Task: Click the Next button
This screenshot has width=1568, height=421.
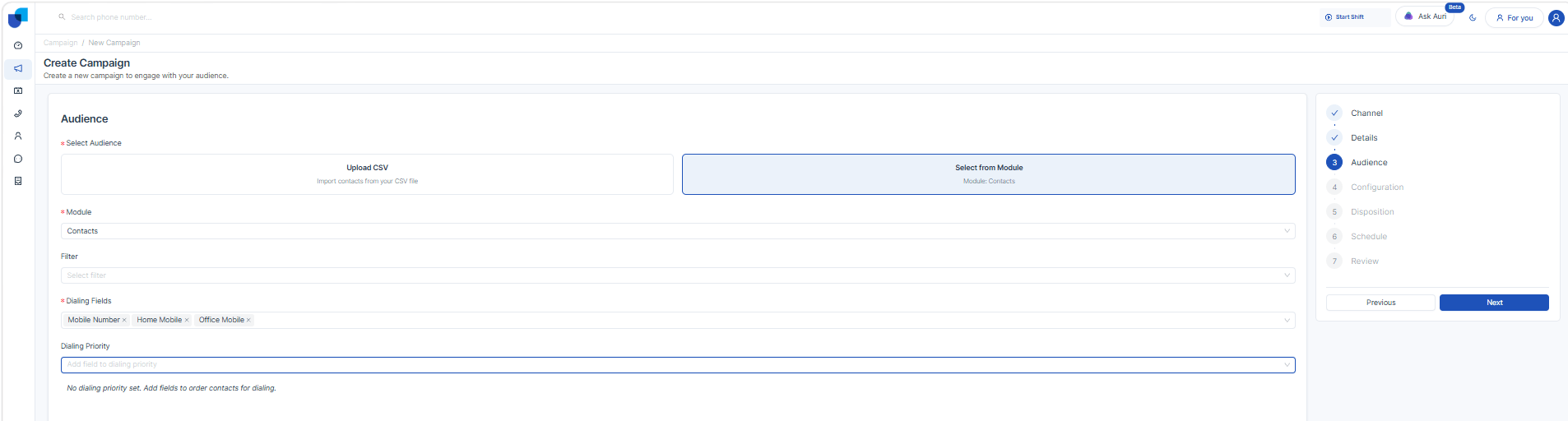Action: tap(1493, 303)
